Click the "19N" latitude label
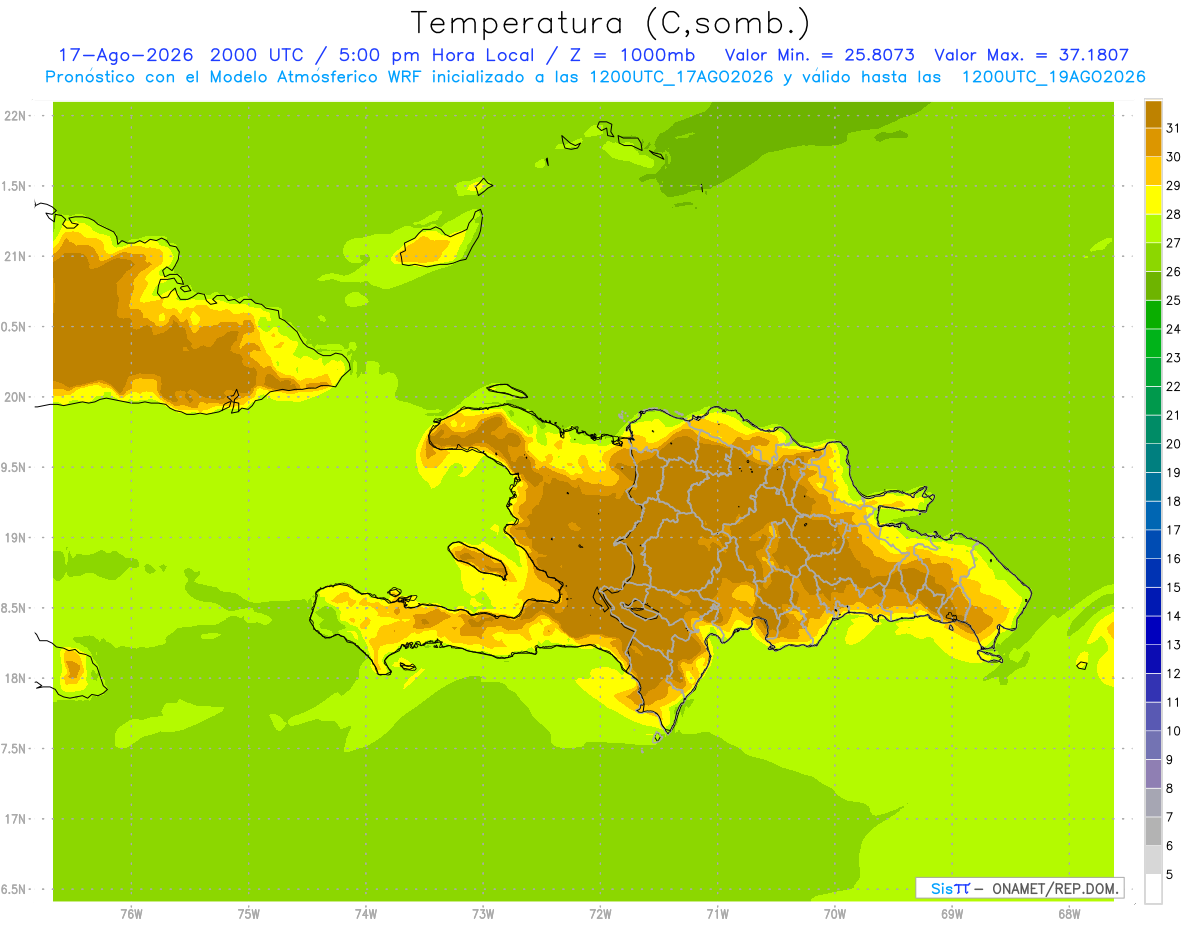The image size is (1200, 927). click(15, 538)
